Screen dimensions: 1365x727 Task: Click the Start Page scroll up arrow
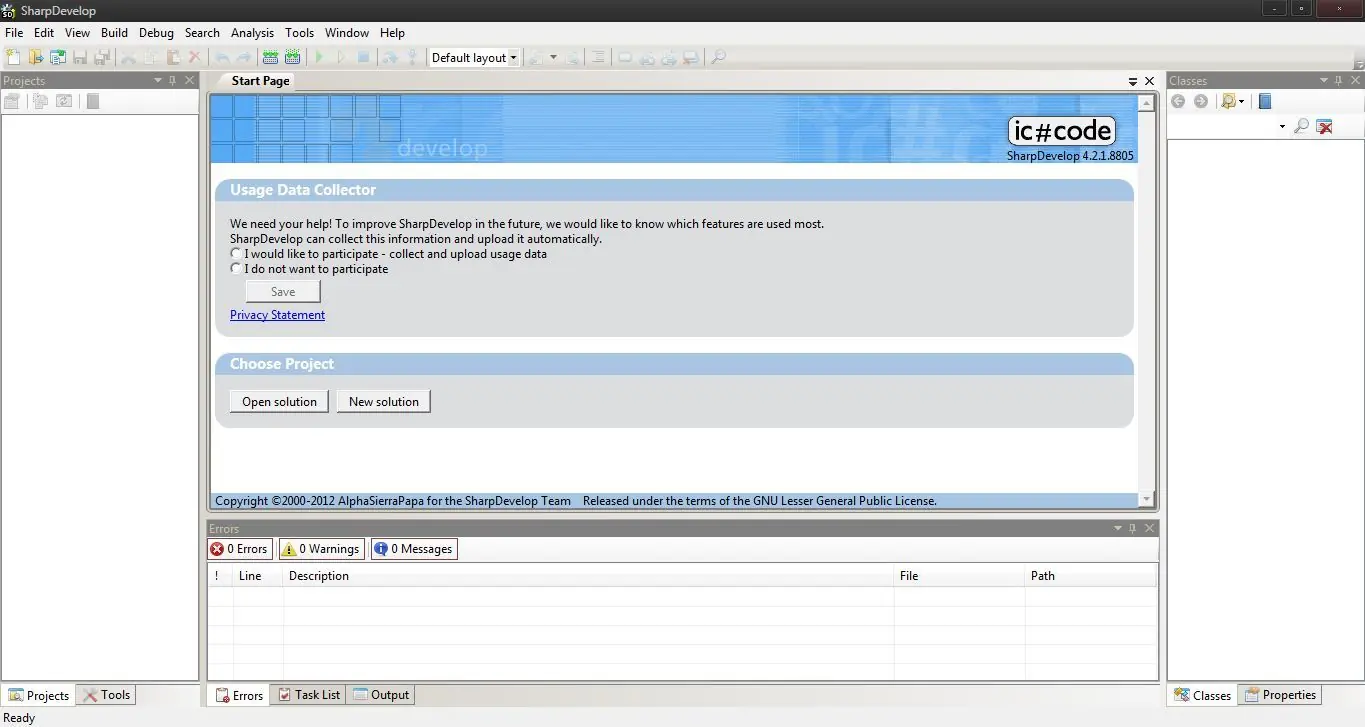(1146, 102)
